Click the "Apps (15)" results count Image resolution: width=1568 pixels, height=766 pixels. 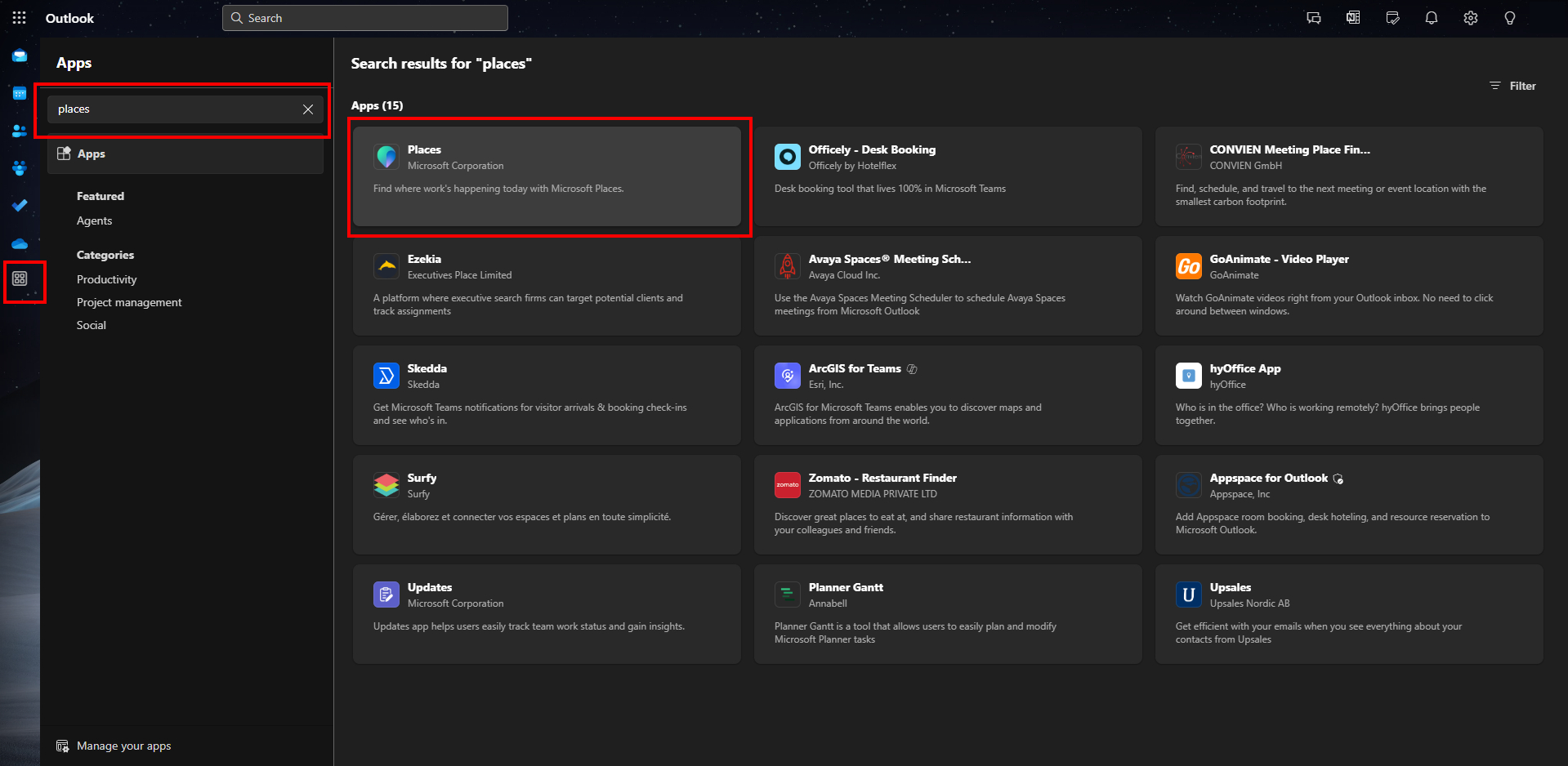[377, 105]
